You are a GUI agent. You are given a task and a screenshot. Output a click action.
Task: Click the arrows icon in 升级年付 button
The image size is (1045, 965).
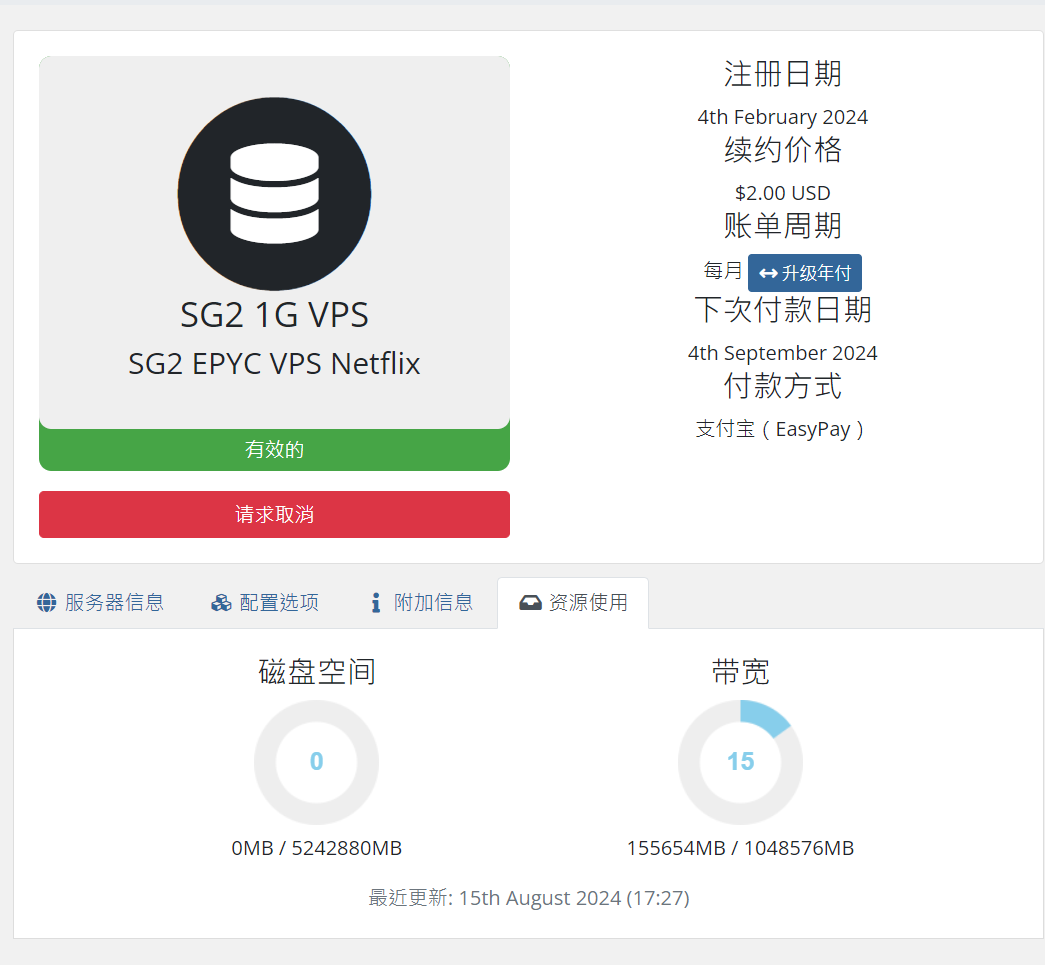coord(768,273)
